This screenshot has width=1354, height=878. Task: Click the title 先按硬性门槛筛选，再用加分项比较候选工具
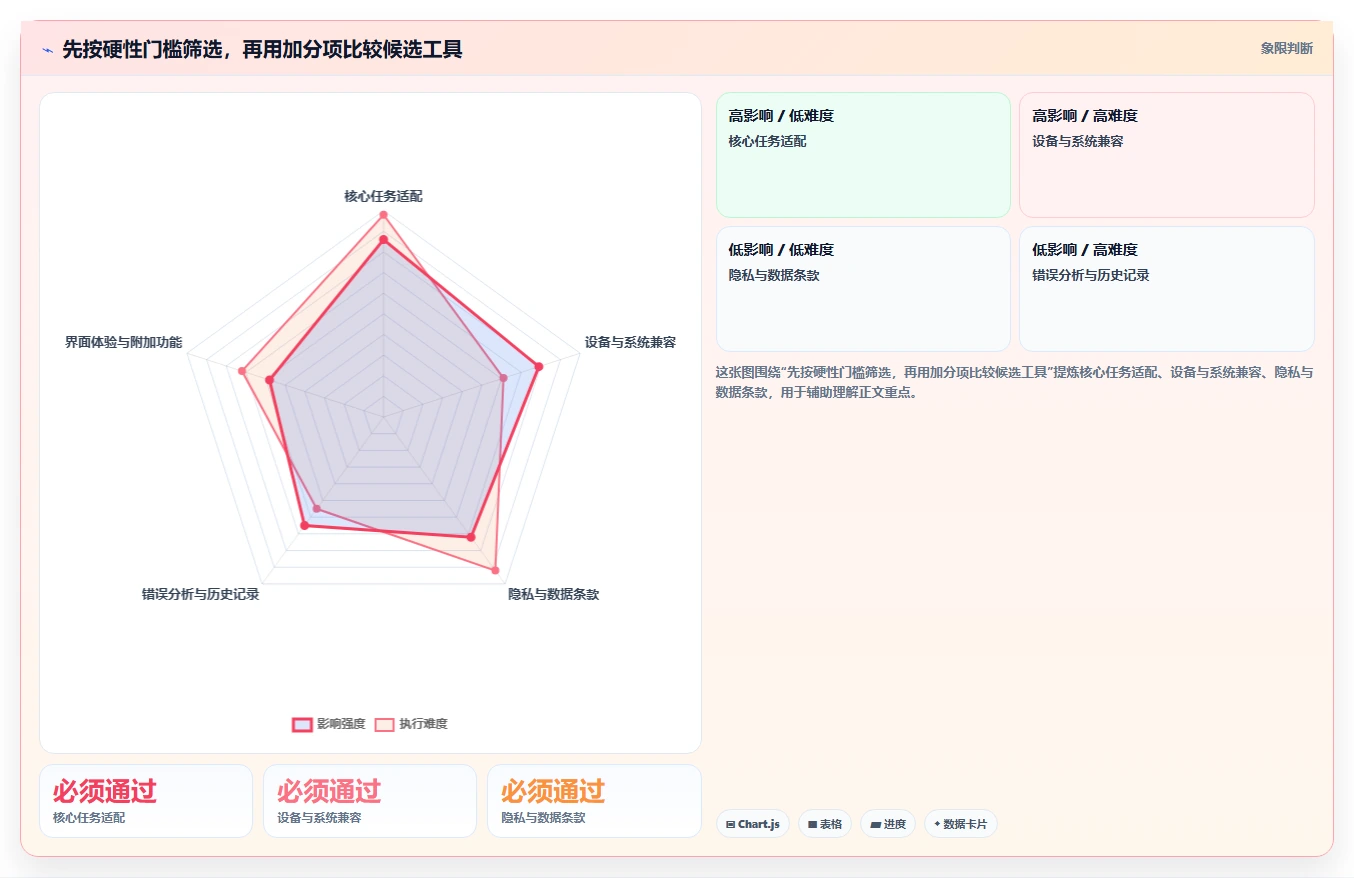[x=262, y=49]
